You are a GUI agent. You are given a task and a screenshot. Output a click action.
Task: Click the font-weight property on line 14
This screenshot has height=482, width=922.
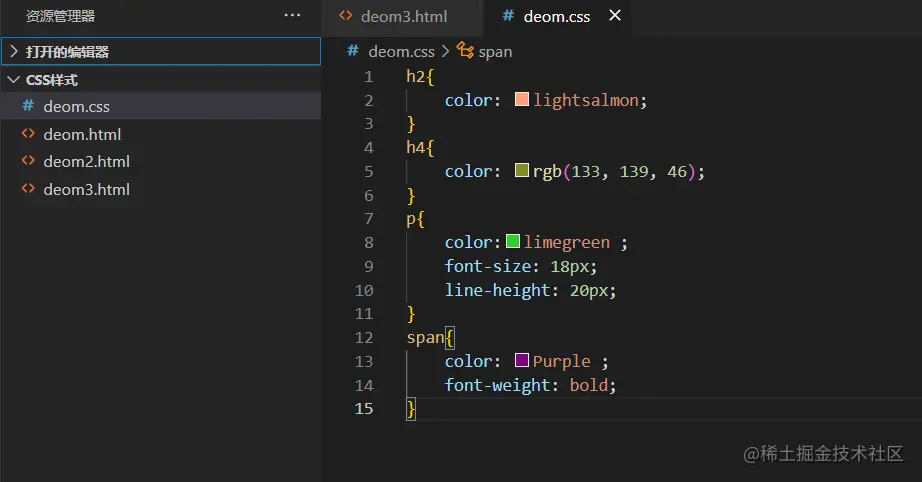click(497, 386)
